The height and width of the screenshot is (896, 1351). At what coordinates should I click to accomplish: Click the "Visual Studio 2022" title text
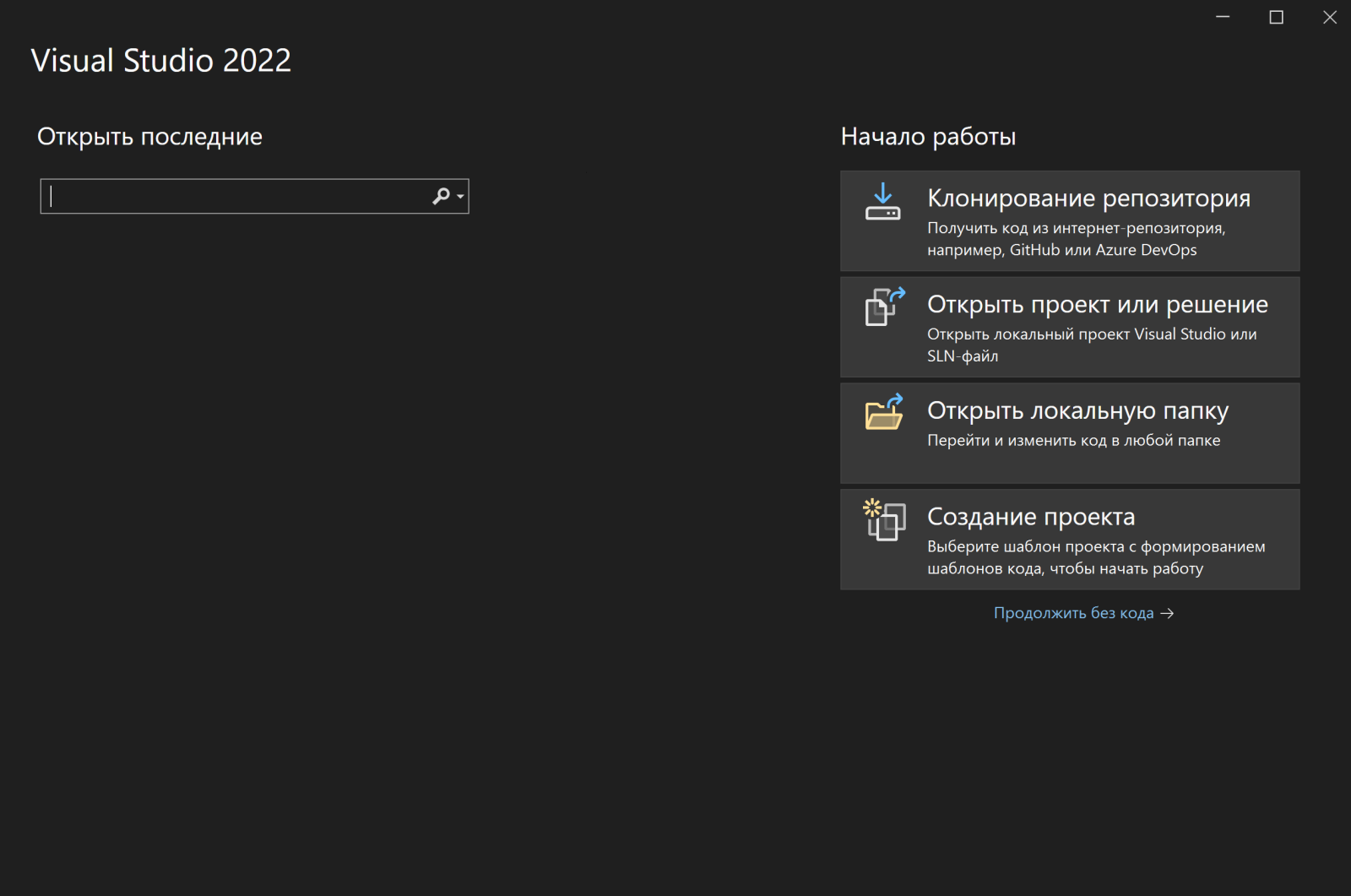point(161,61)
